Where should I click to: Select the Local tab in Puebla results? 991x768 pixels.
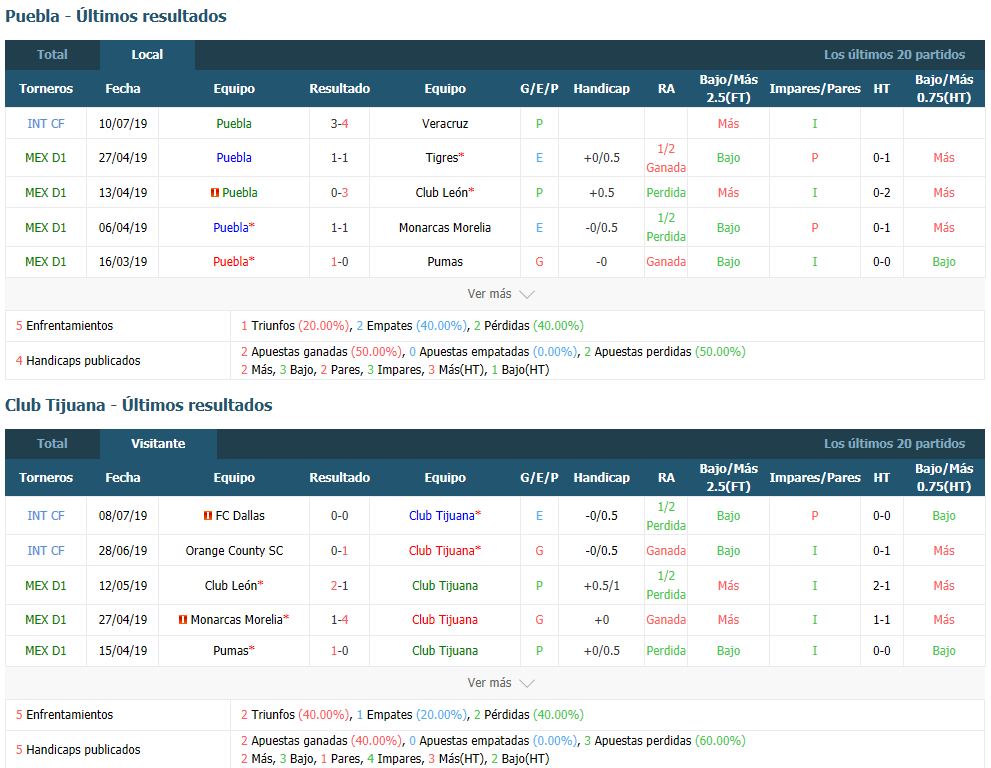click(x=147, y=55)
